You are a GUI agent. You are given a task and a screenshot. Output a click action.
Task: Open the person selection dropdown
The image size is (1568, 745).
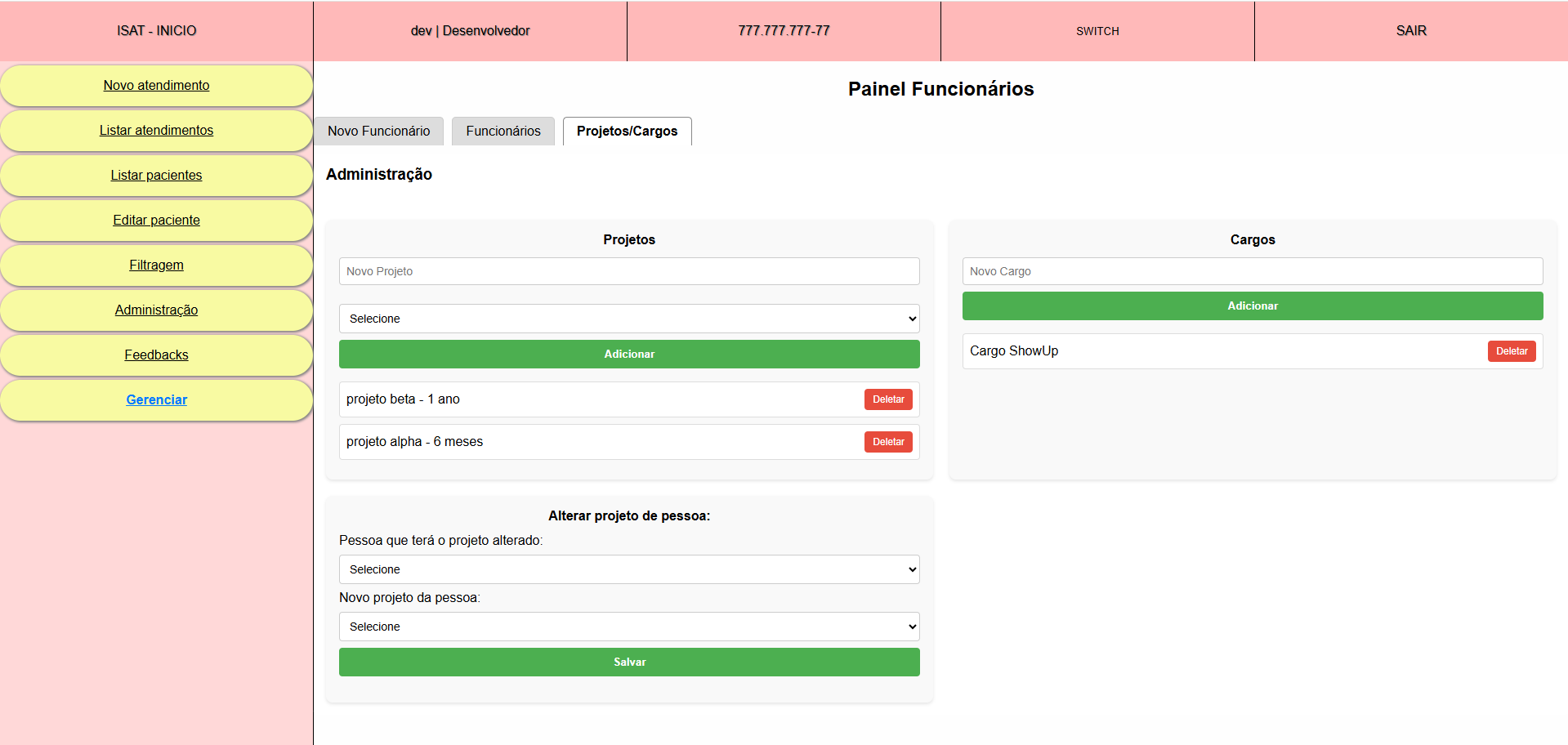pos(628,569)
